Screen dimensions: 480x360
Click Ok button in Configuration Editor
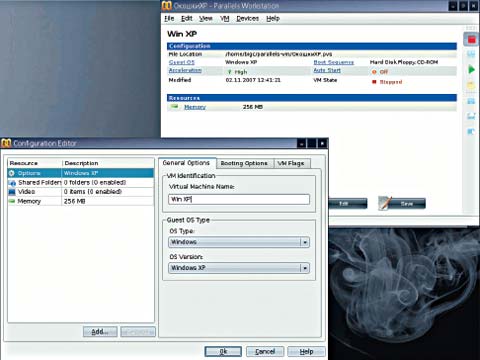223,351
